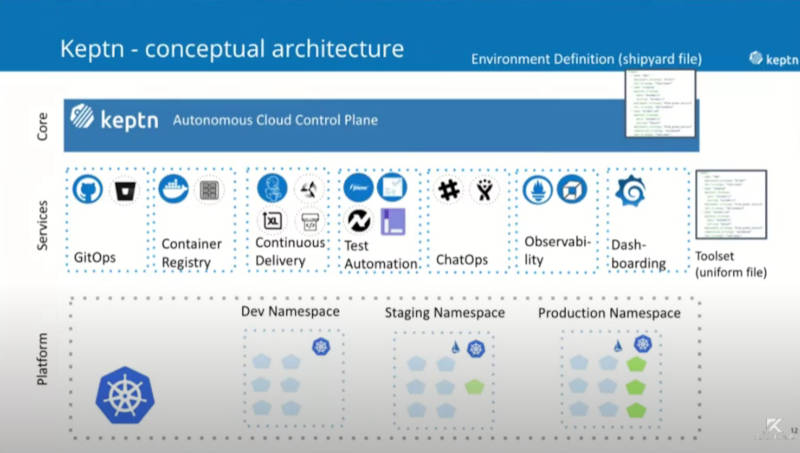Screen dimensions: 800x453
Task: Click 'Autonomous Cloud Control Plane' text
Action: 276,120
